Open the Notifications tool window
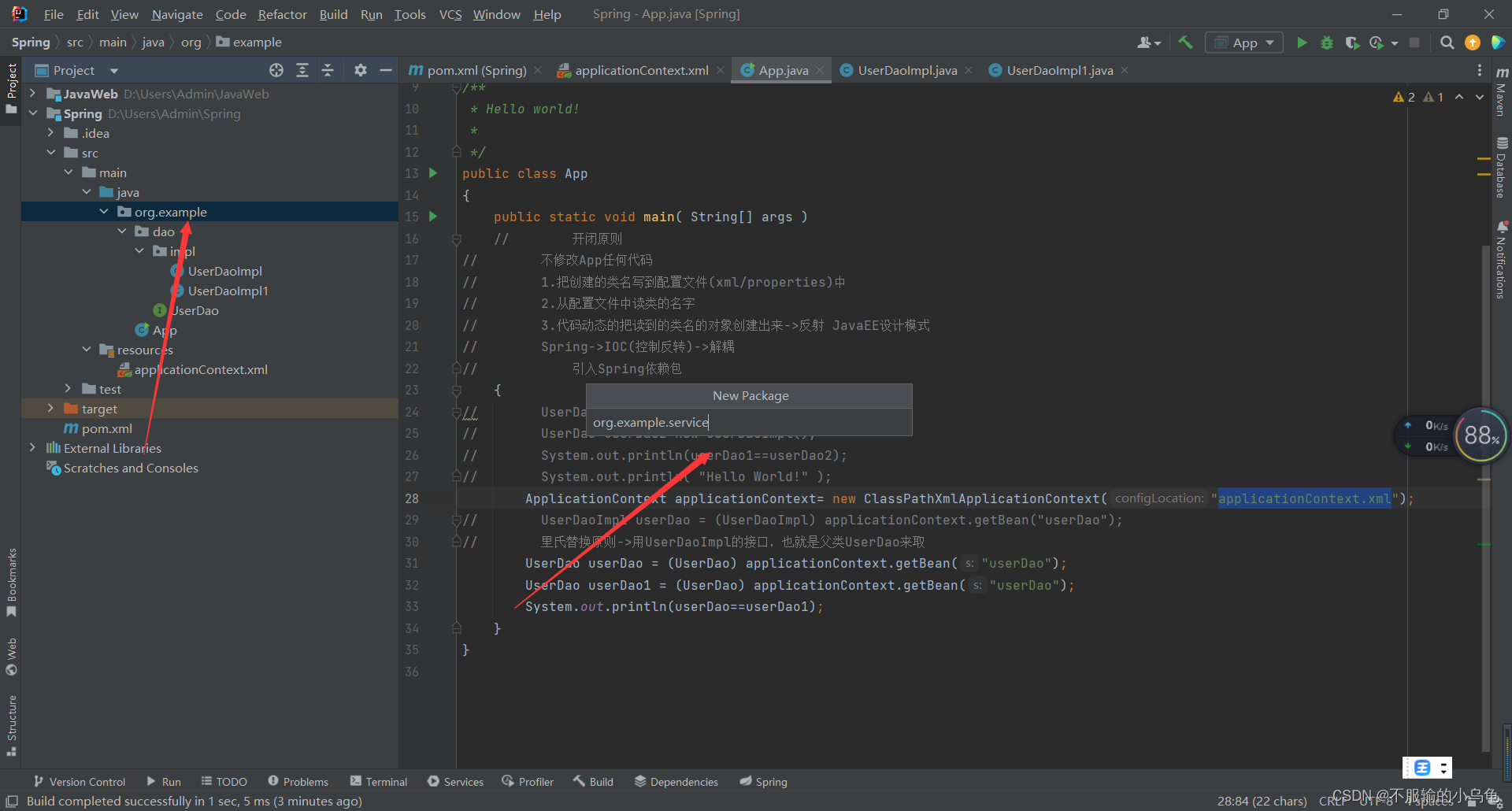The height and width of the screenshot is (811, 1512). click(1502, 260)
